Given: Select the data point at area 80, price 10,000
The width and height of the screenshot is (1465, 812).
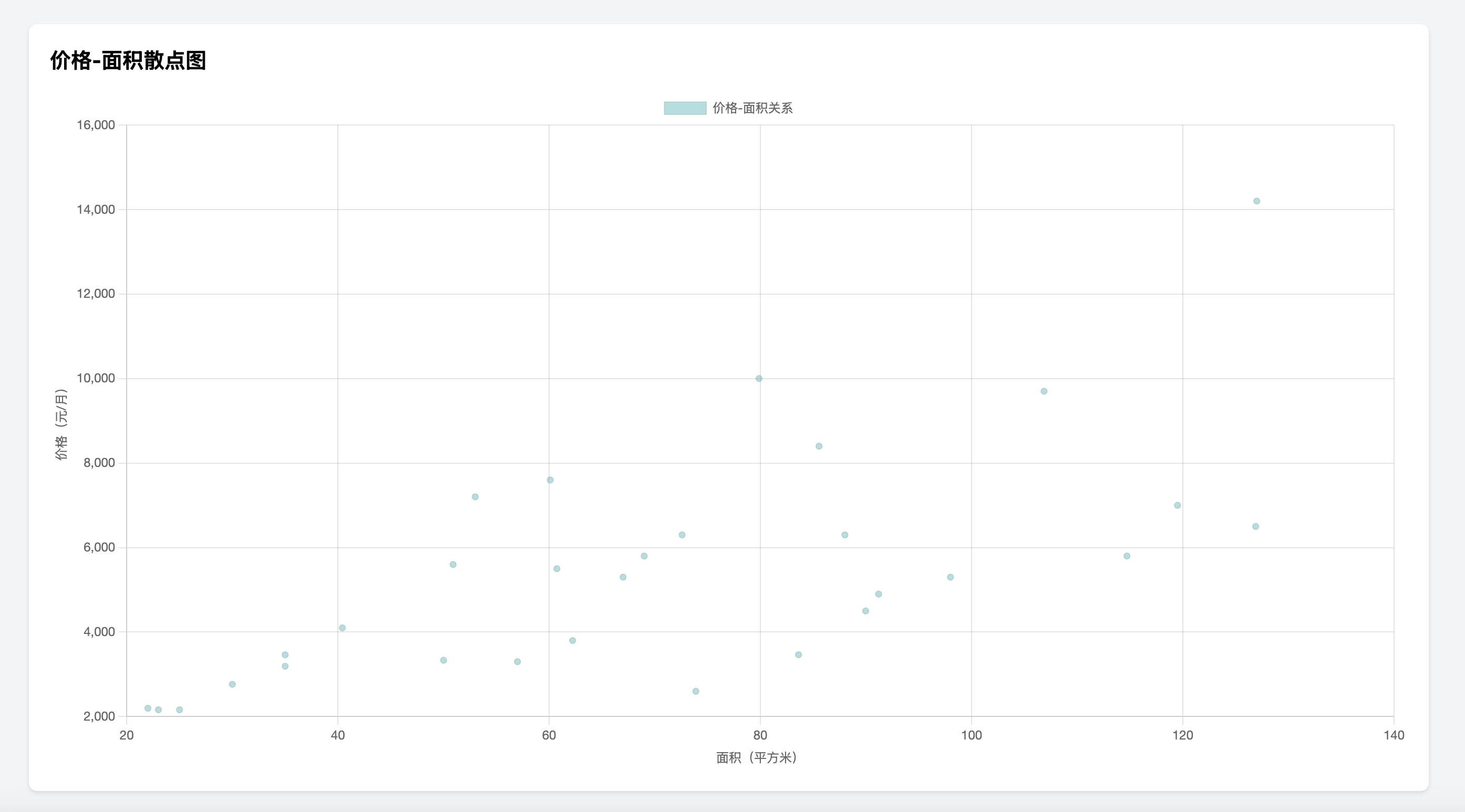Looking at the screenshot, I should click(x=759, y=379).
